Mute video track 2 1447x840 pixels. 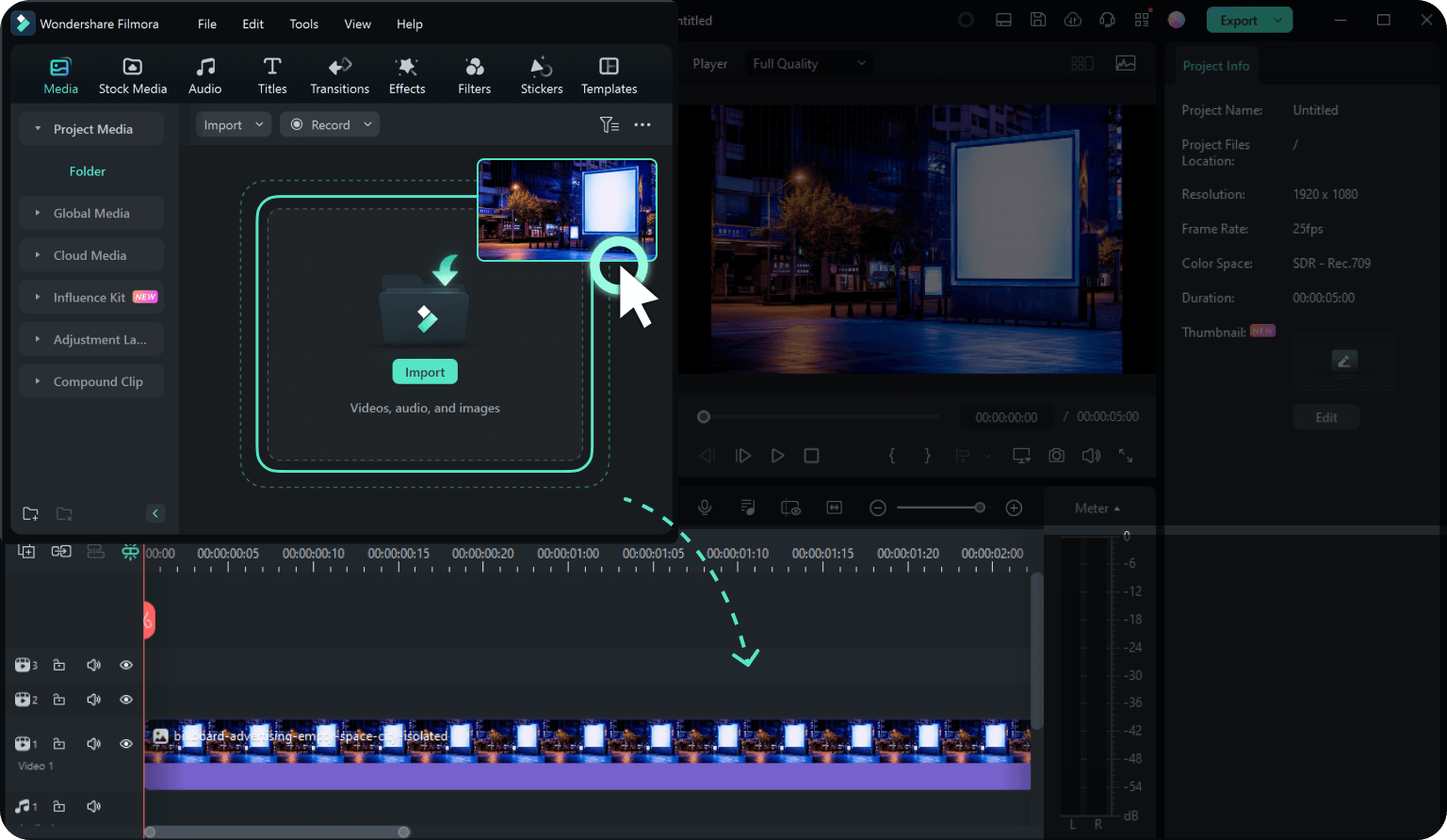click(x=93, y=700)
